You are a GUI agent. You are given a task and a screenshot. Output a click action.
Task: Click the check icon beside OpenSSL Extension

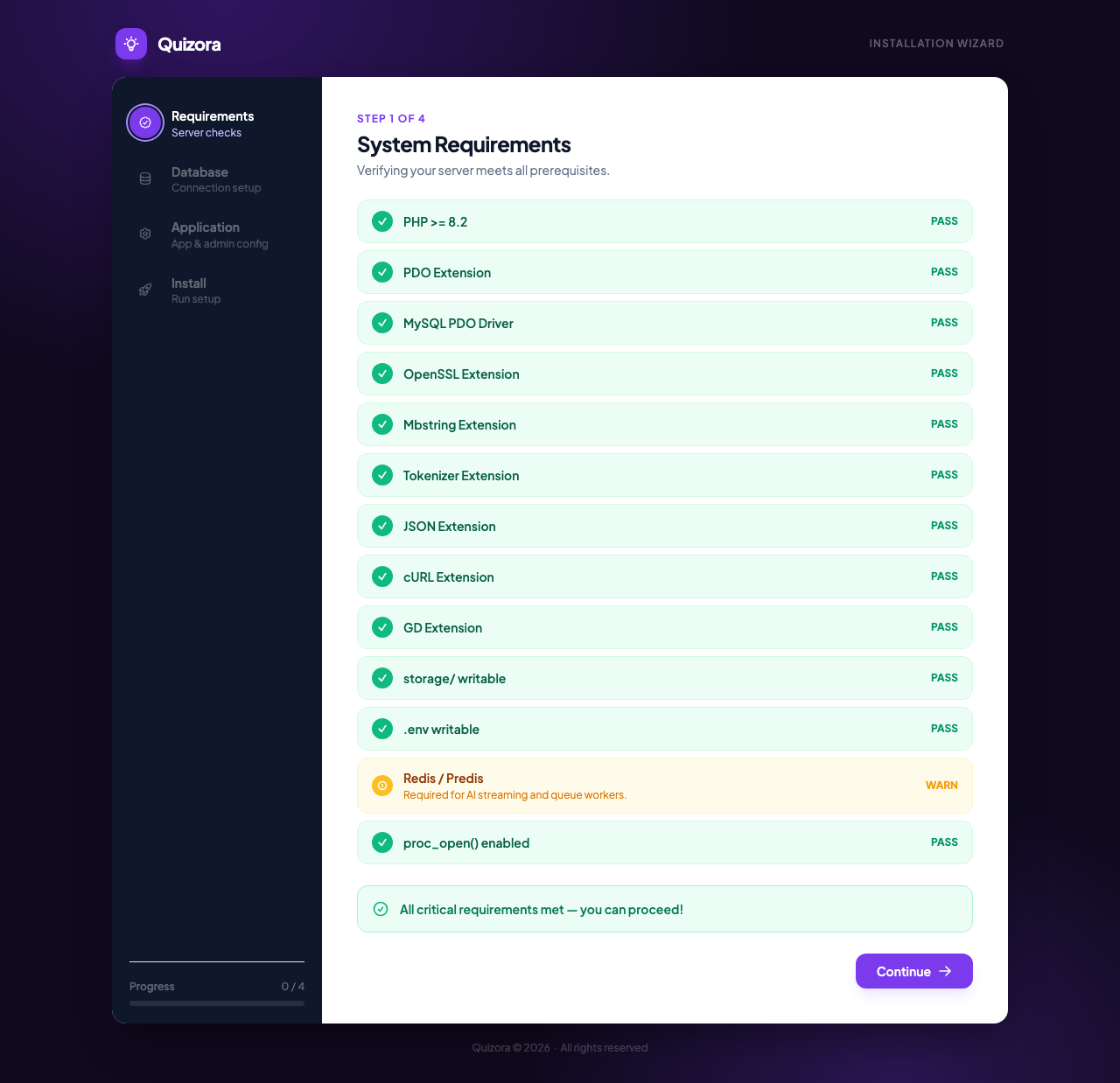coord(382,374)
